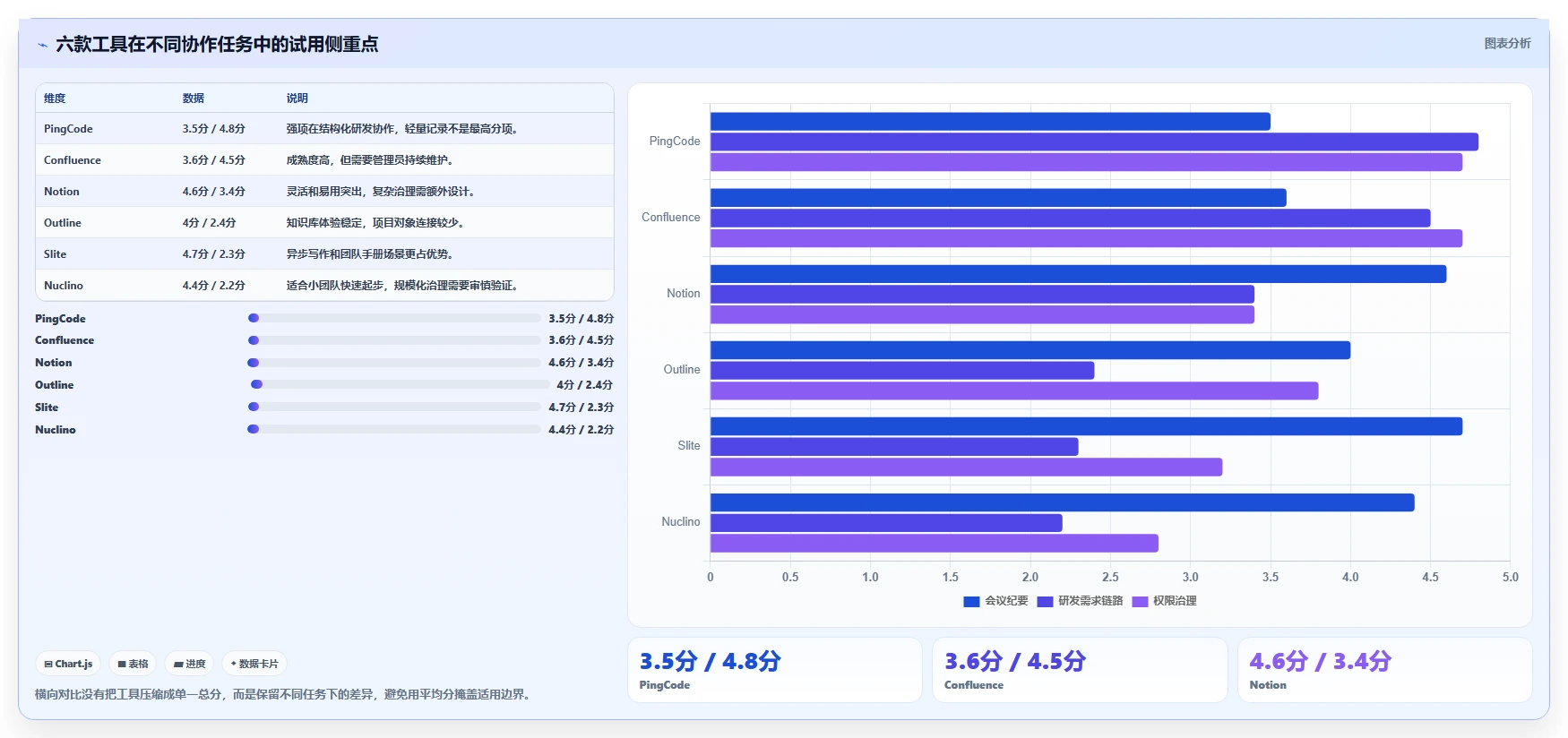Screen dimensions: 1568x738
Task: Click the Outline progress bar
Action: (400, 384)
